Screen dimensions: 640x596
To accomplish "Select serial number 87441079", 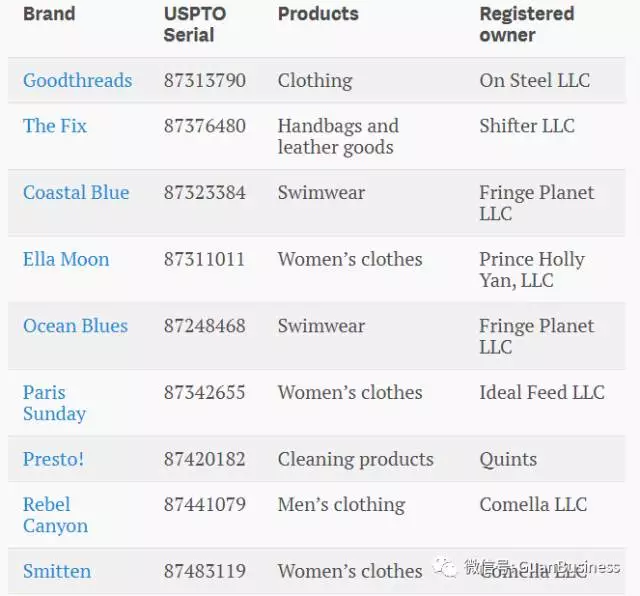I will 204,505.
